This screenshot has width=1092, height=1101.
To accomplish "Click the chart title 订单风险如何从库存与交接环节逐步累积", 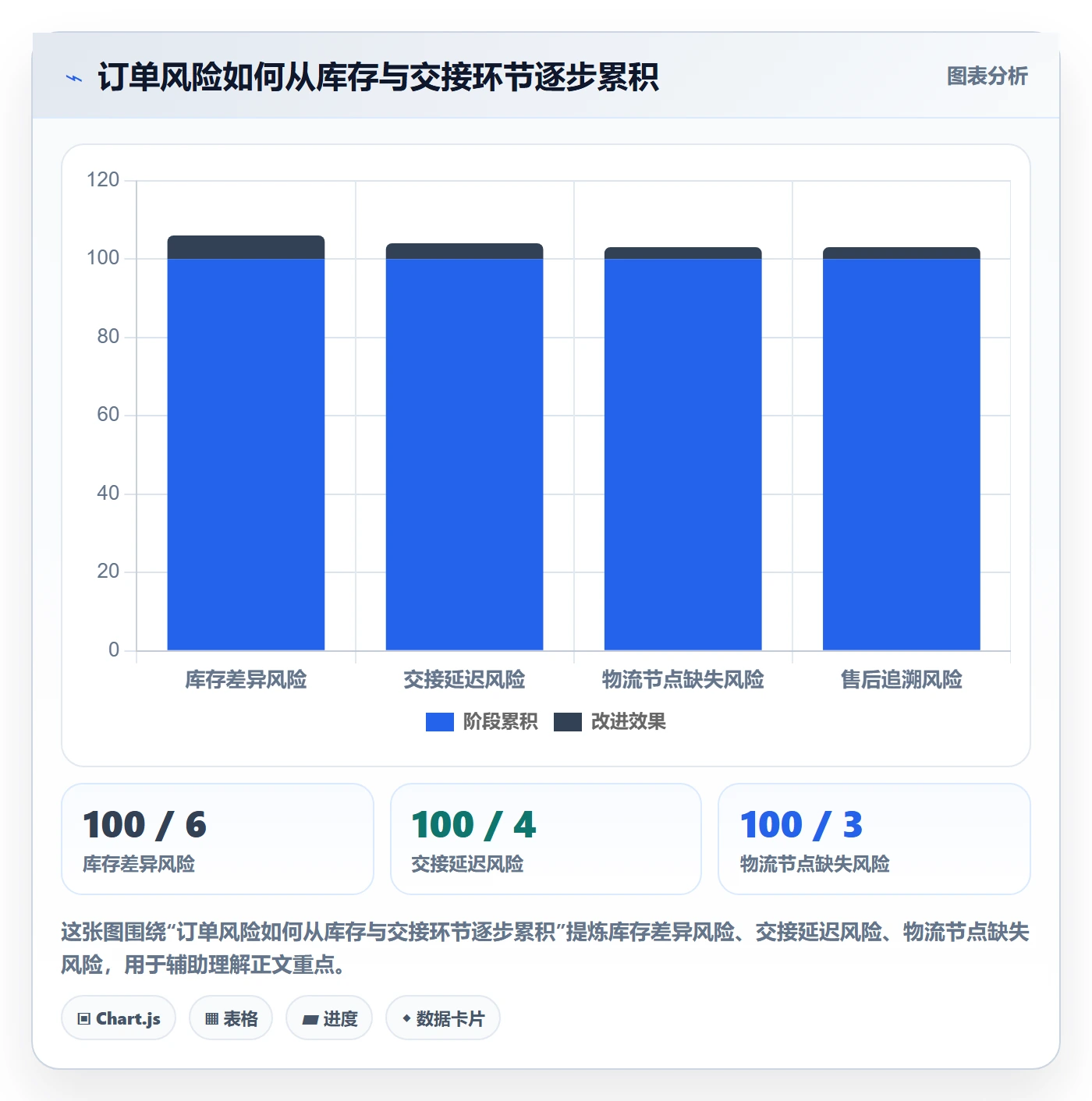I will 378,78.
